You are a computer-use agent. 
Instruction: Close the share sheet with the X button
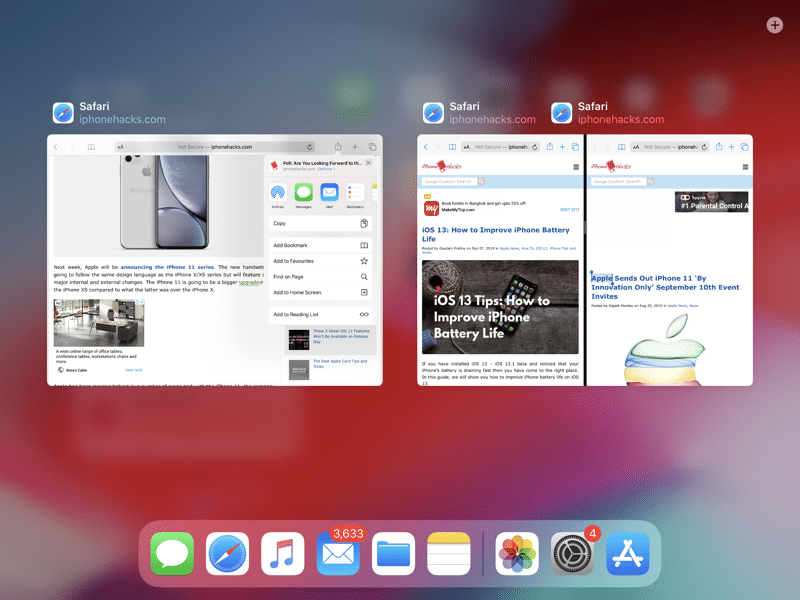tap(368, 163)
